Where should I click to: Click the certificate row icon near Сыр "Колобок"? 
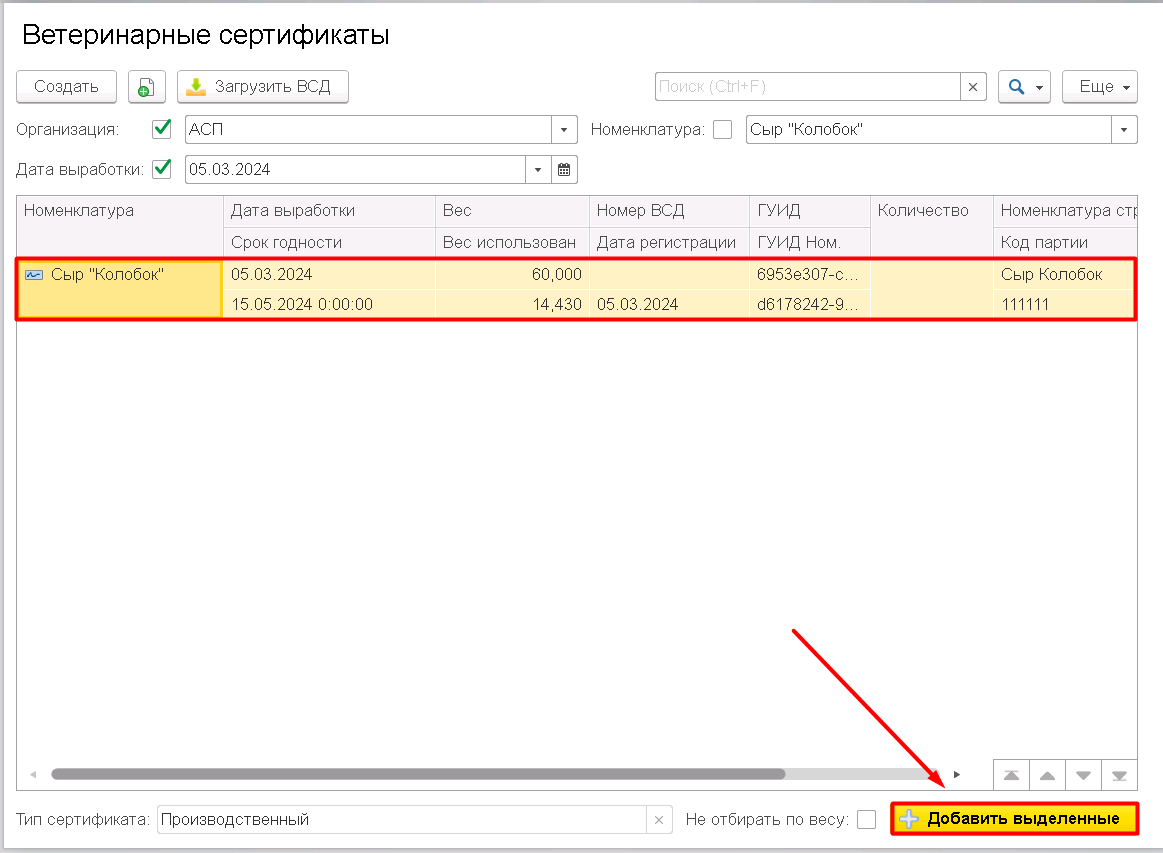pyautogui.click(x=34, y=274)
